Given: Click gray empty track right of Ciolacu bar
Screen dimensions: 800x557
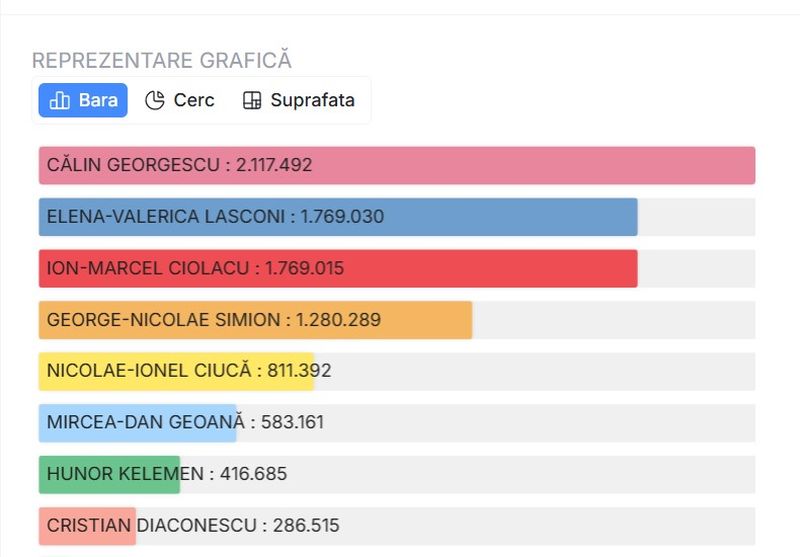Looking at the screenshot, I should [x=696, y=268].
